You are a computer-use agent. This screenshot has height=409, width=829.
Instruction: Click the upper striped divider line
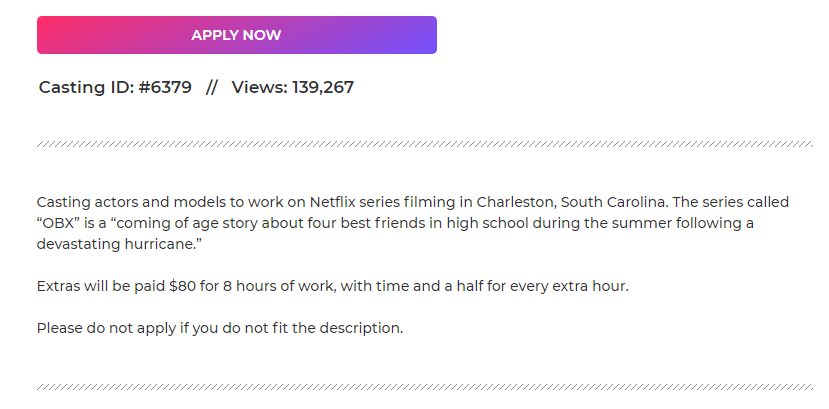click(424, 144)
